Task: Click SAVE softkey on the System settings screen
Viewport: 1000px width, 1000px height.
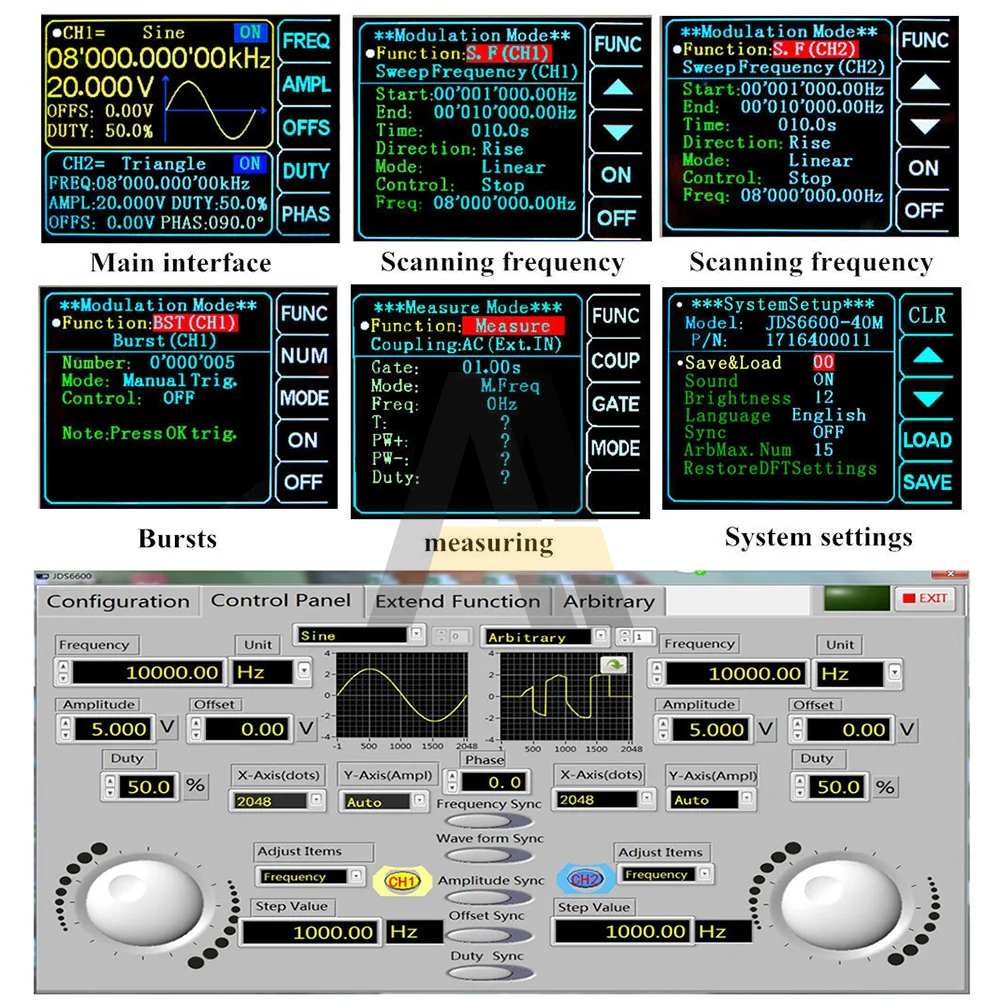Action: click(927, 482)
